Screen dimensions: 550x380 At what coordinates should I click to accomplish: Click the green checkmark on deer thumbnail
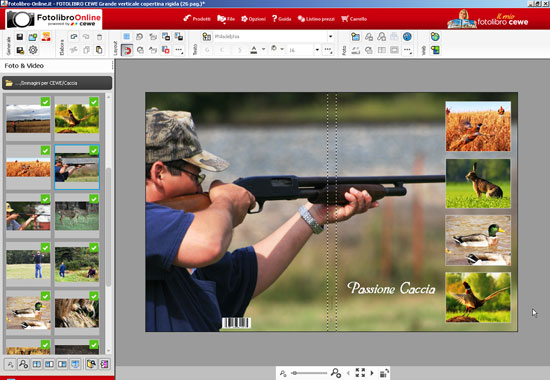tap(94, 199)
